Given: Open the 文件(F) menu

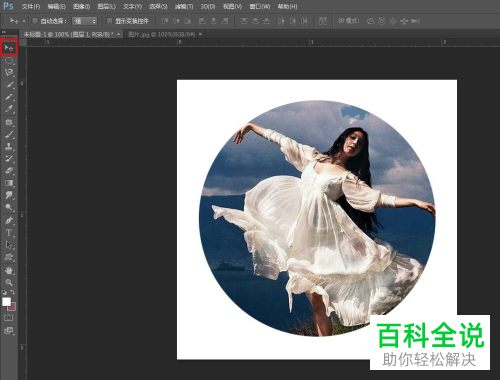Looking at the screenshot, I should pyautogui.click(x=31, y=6).
